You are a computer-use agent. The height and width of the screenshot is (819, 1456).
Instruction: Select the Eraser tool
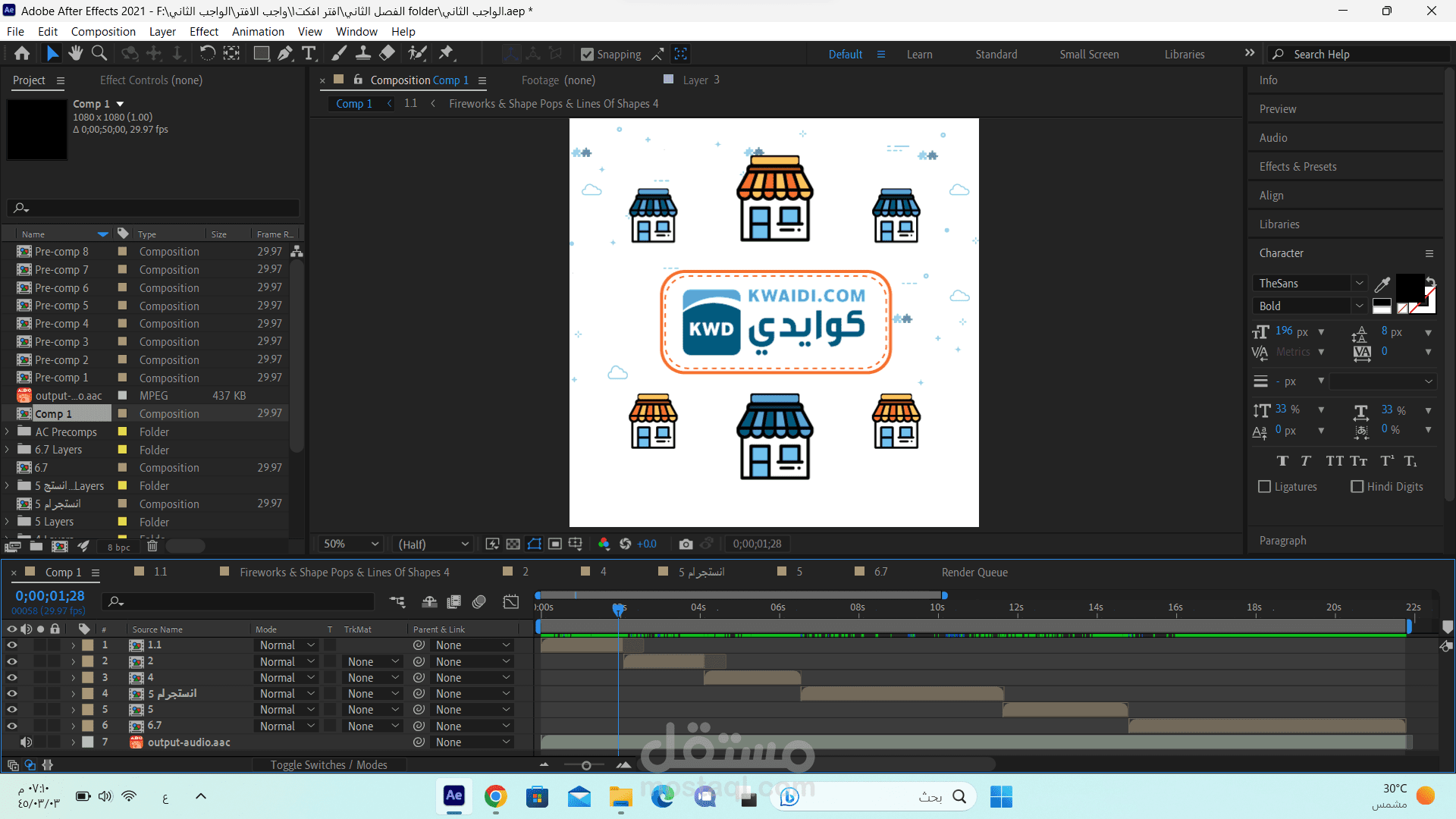tap(388, 53)
